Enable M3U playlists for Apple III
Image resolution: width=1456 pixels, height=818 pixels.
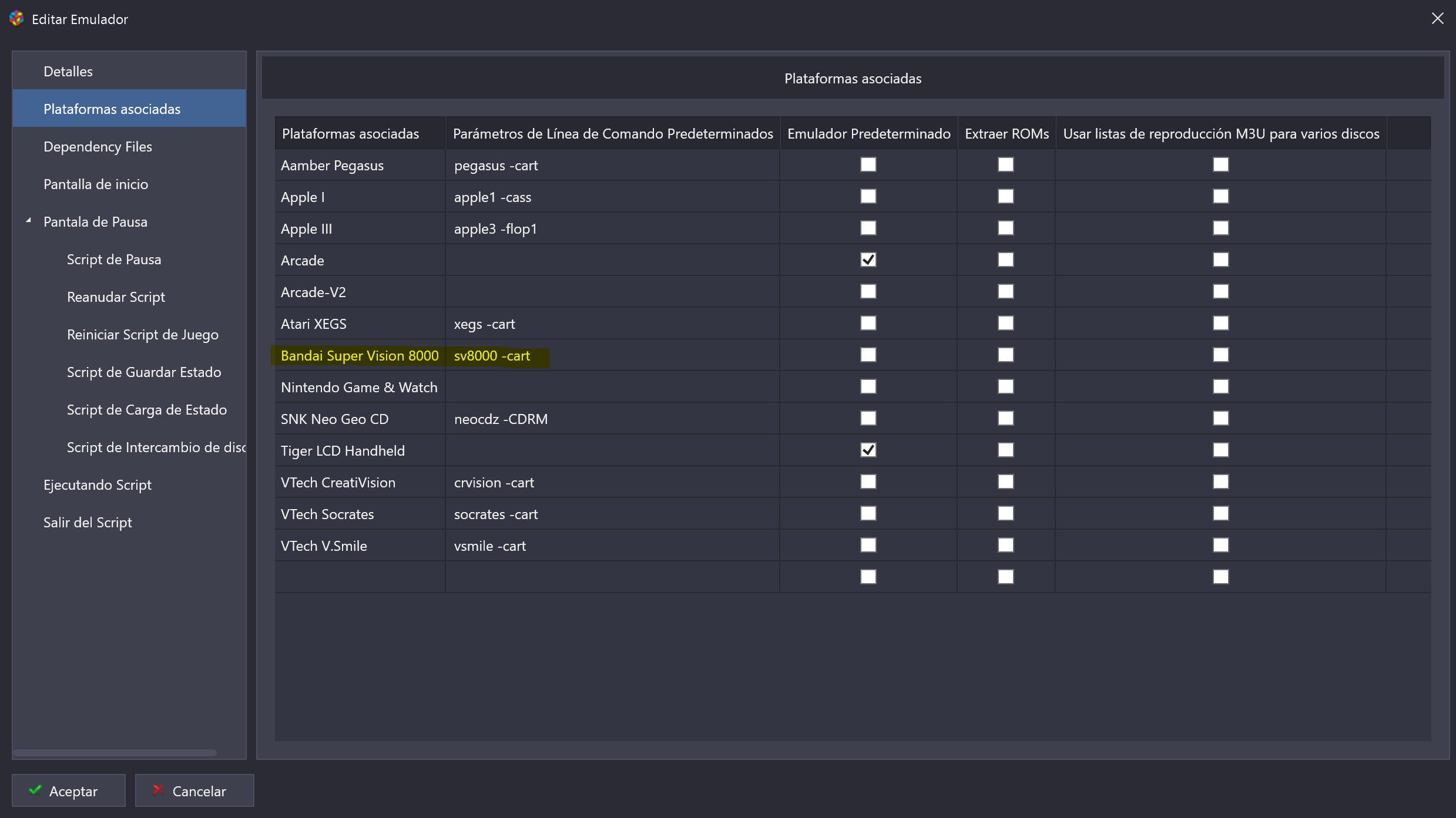point(1220,228)
